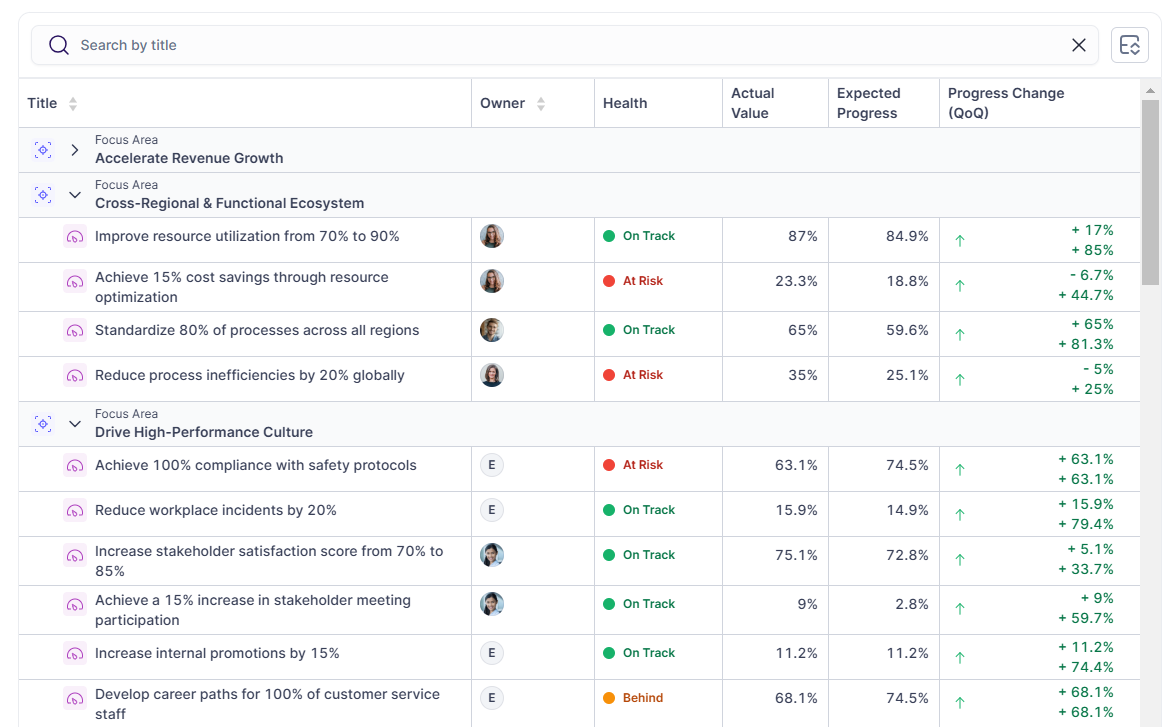Click the vertical scrollbar thumb
The image size is (1172, 727).
(1150, 190)
